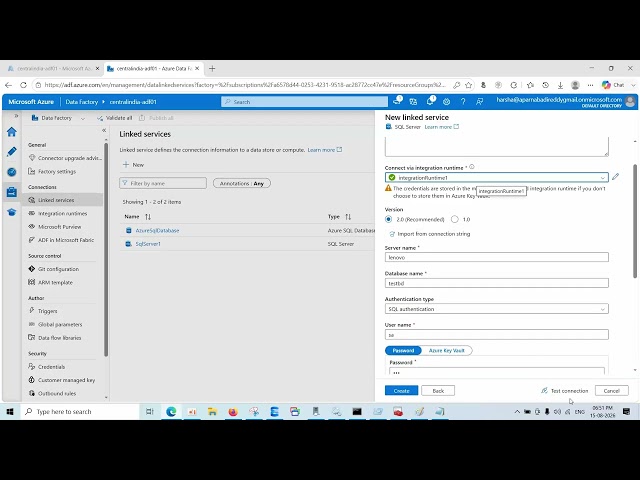Click Import from connection string

tap(429, 234)
